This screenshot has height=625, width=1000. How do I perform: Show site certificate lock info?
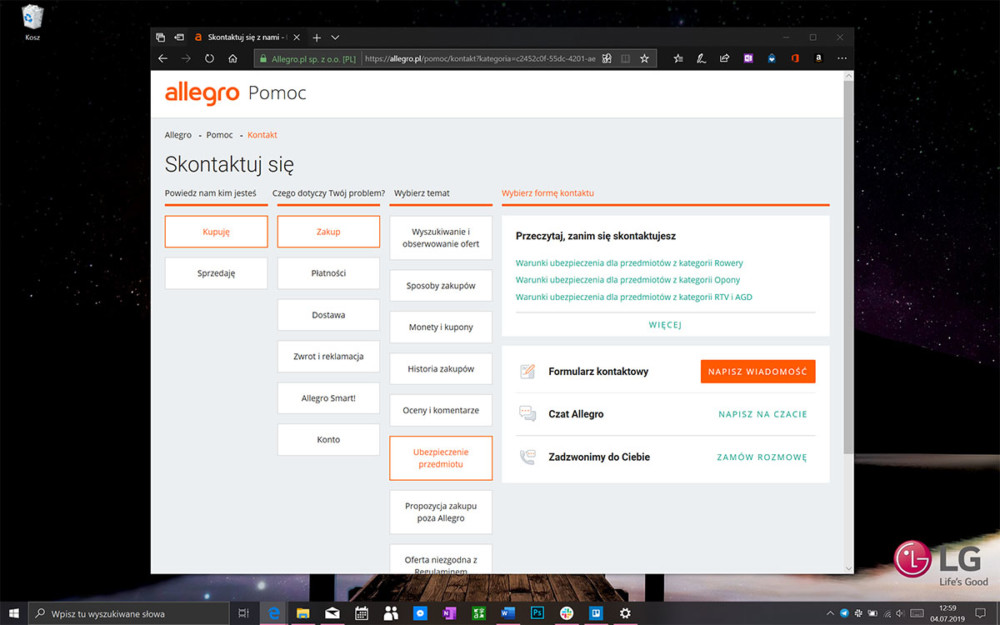tap(263, 59)
